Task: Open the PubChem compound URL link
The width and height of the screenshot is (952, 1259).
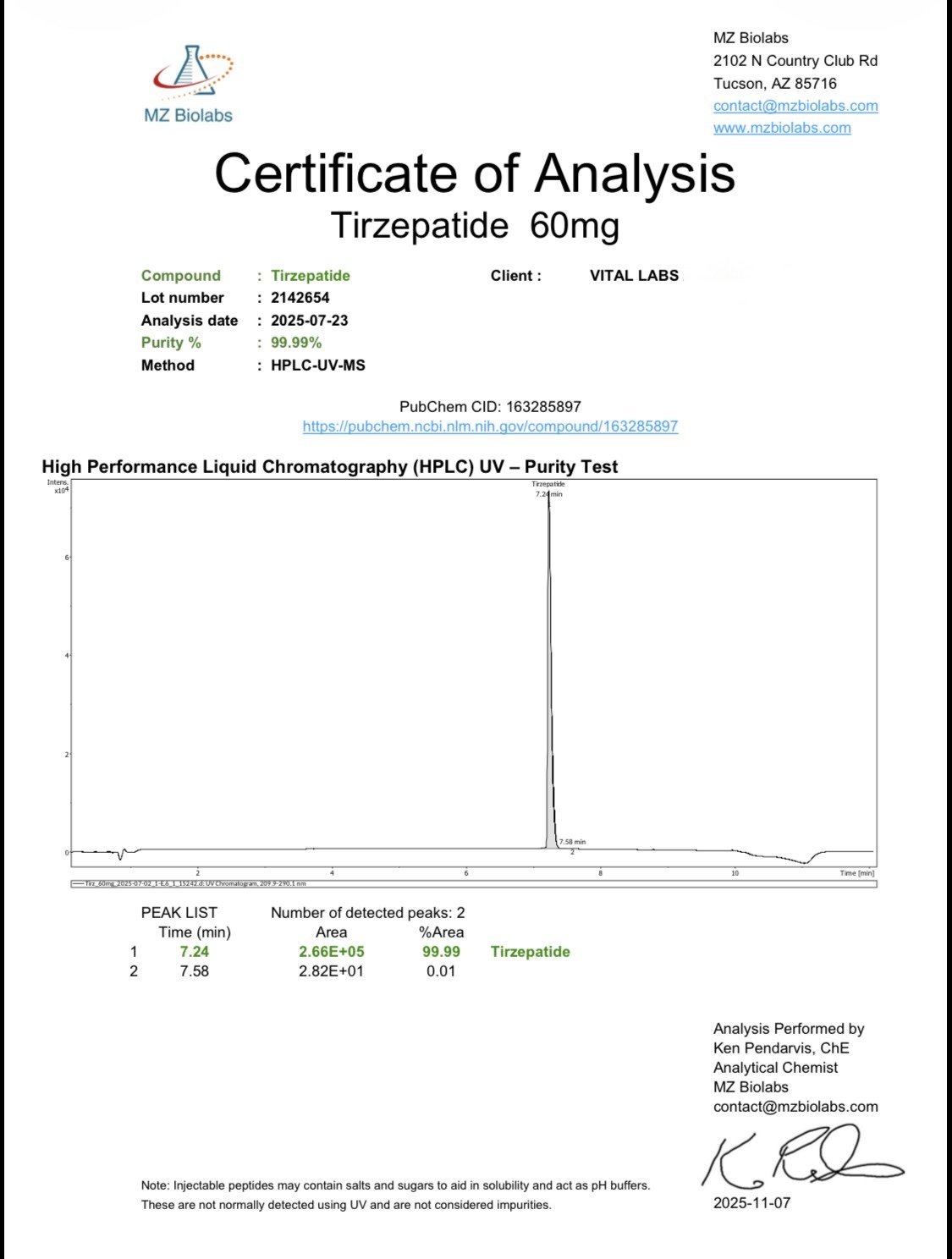Action: [490, 426]
